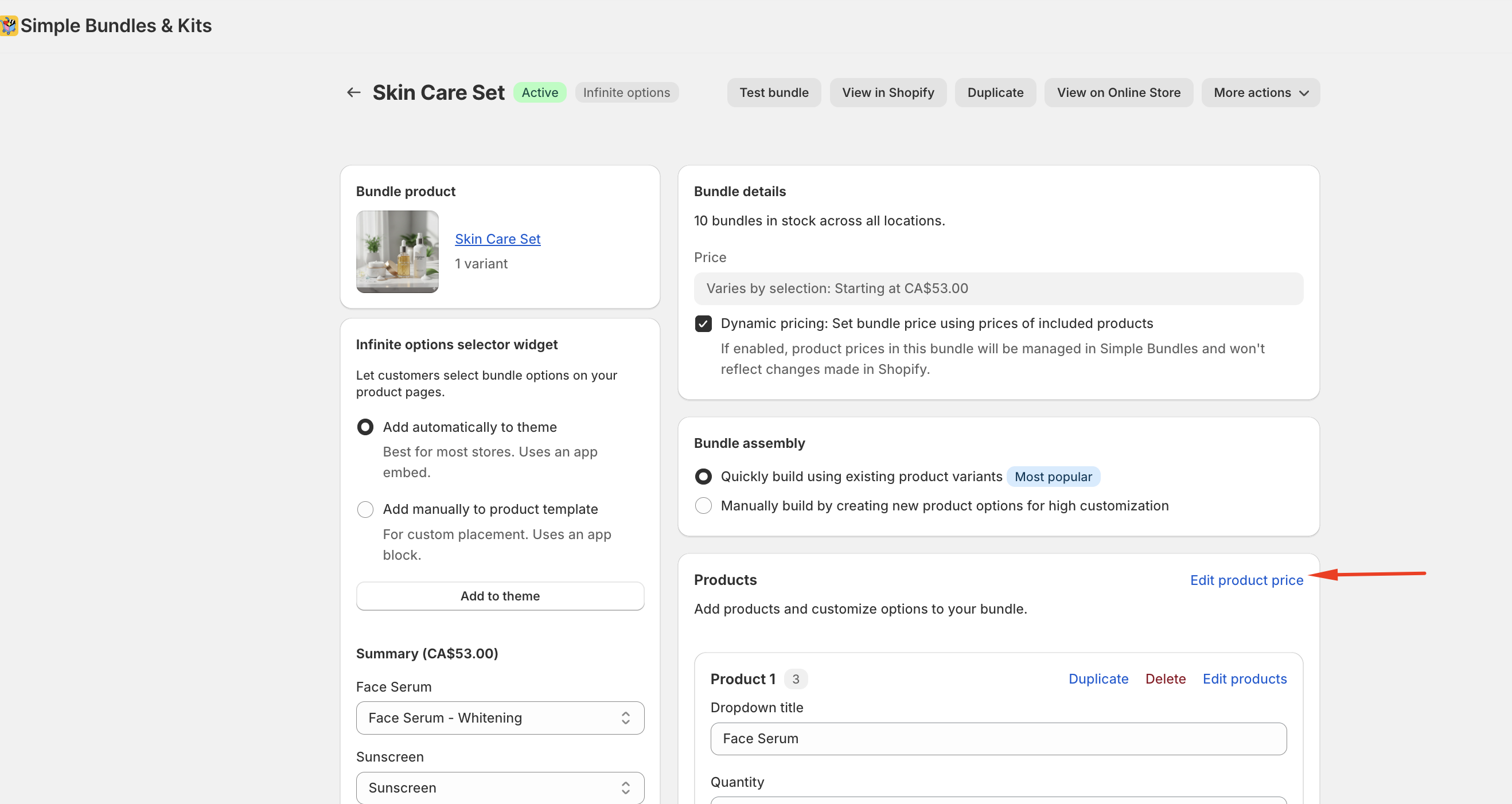Click Delete on Product 1

point(1165,679)
